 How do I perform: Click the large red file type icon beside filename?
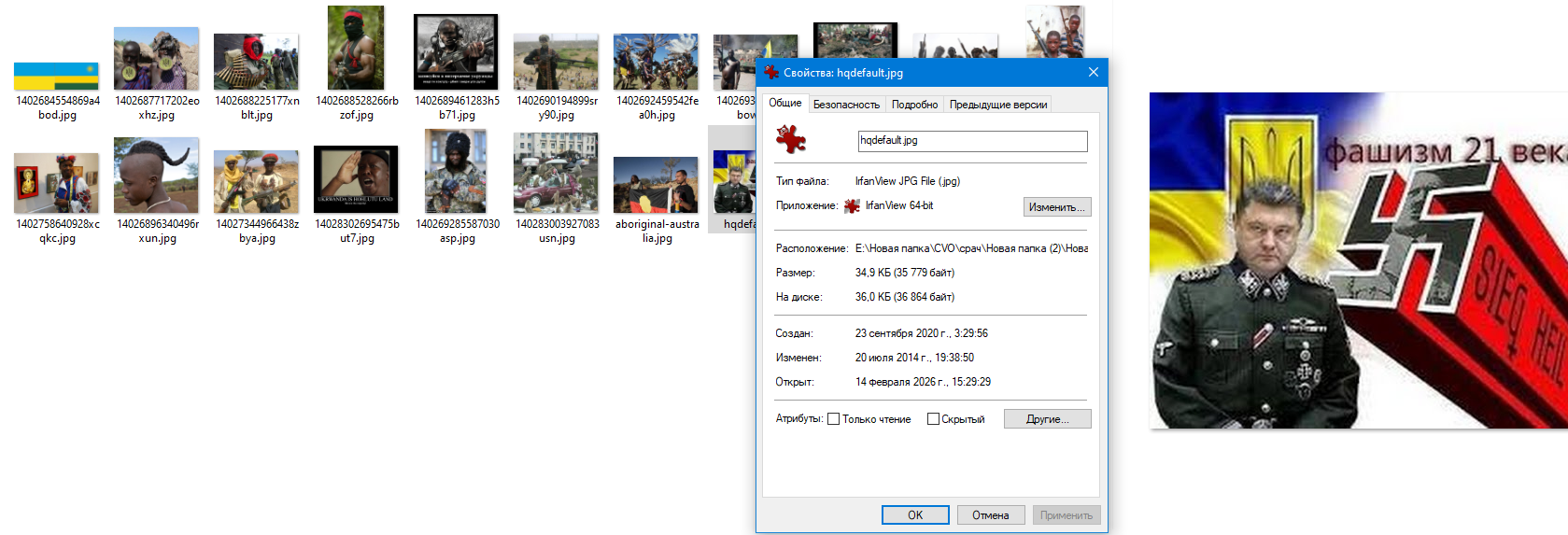(x=791, y=140)
